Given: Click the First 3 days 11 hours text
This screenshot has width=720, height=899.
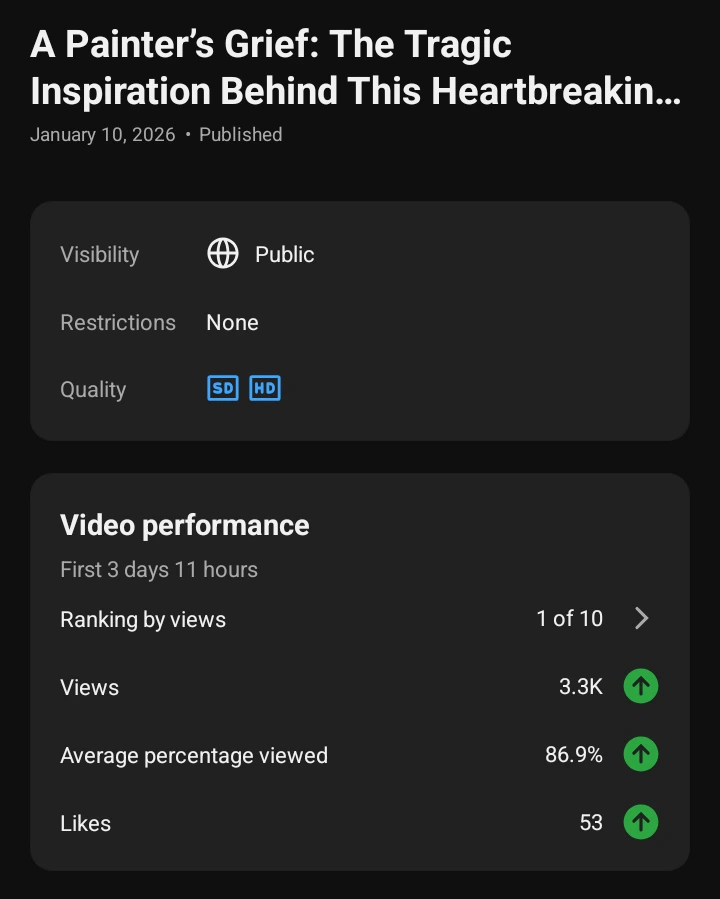Looking at the screenshot, I should (x=158, y=569).
